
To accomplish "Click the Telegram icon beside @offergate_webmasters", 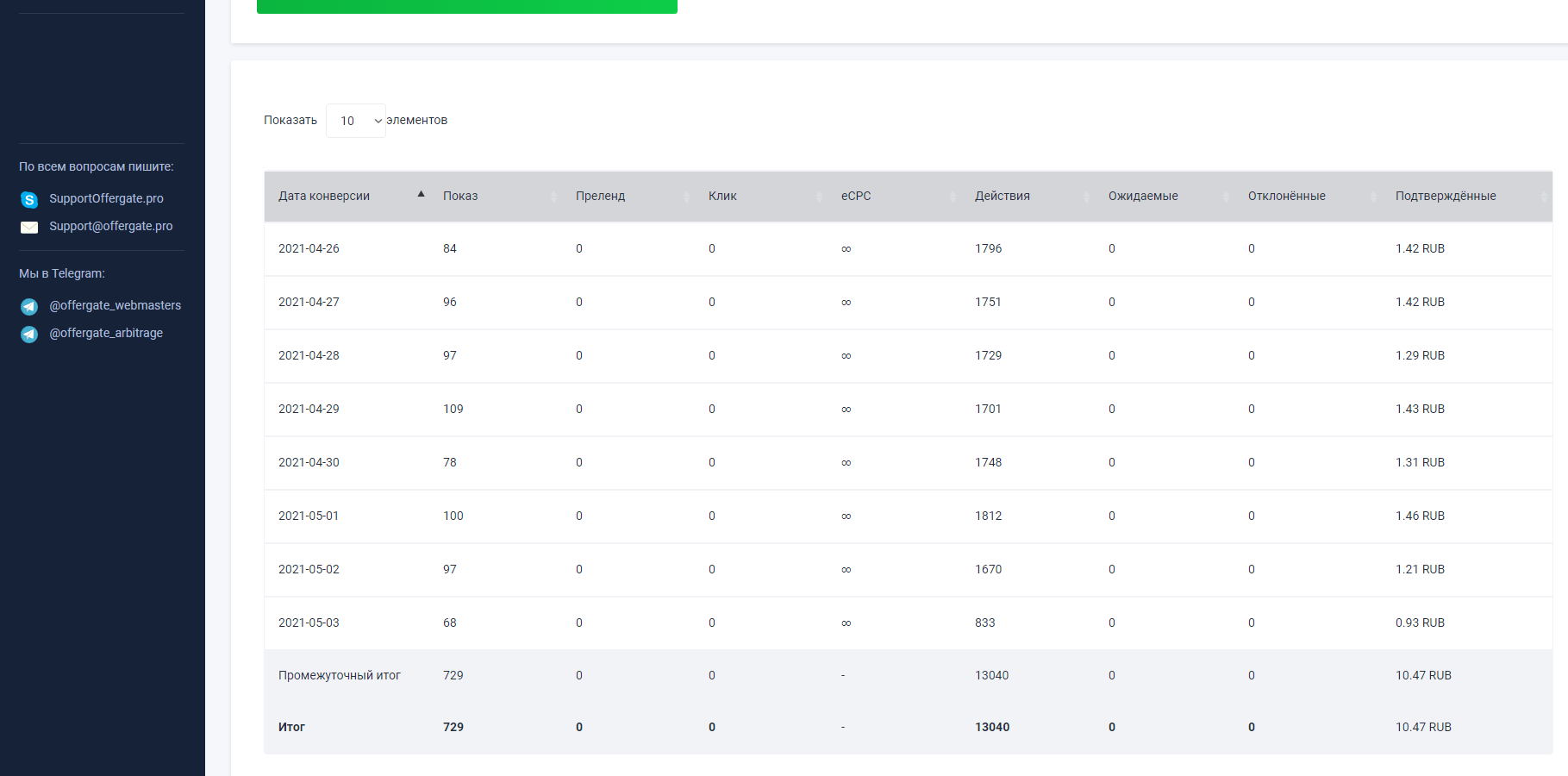I will 29,306.
